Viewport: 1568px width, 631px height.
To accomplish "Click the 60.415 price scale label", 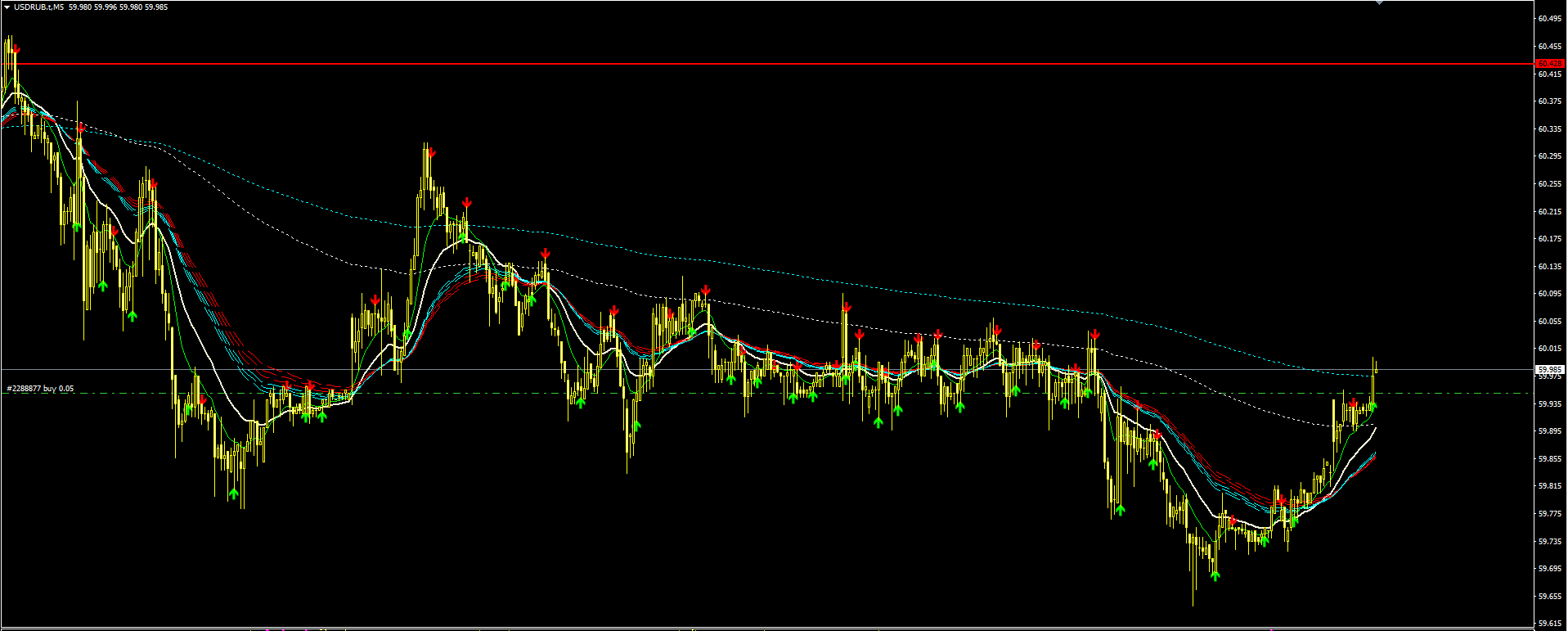I will pos(1548,74).
